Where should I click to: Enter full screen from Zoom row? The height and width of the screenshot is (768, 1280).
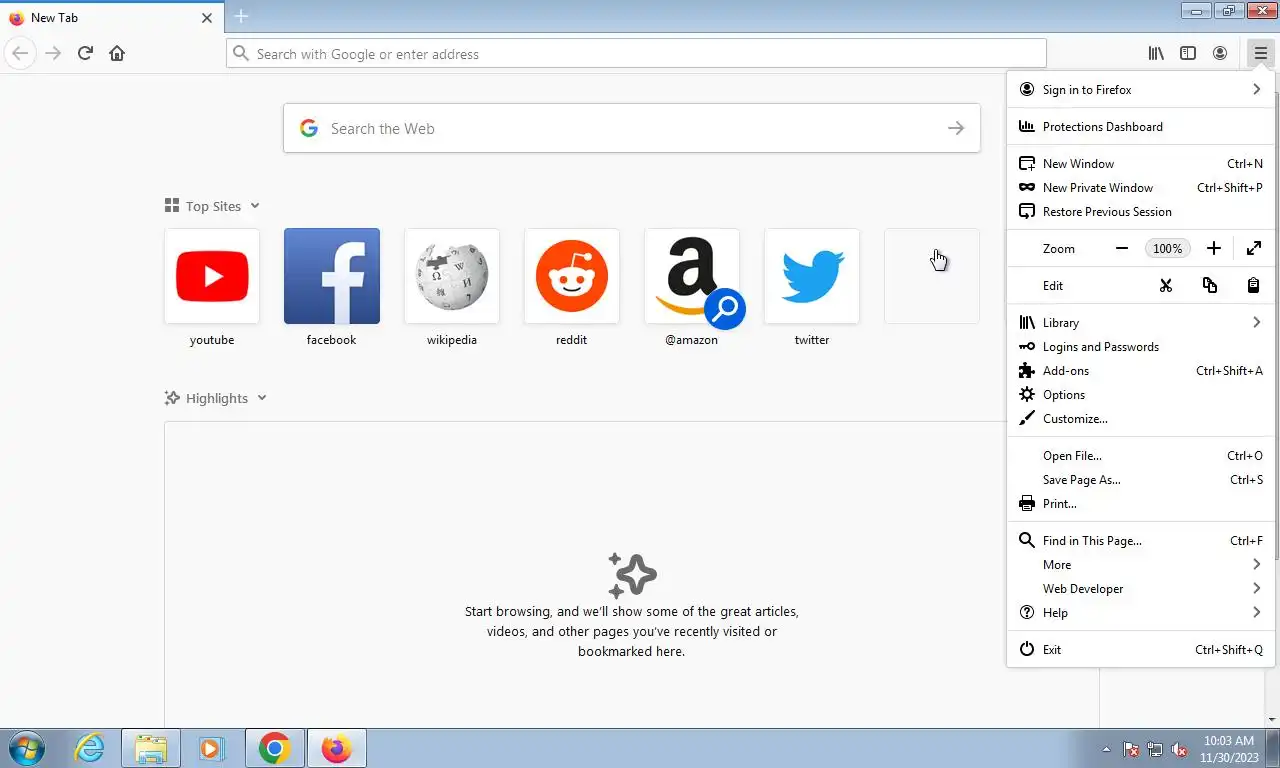pos(1254,248)
